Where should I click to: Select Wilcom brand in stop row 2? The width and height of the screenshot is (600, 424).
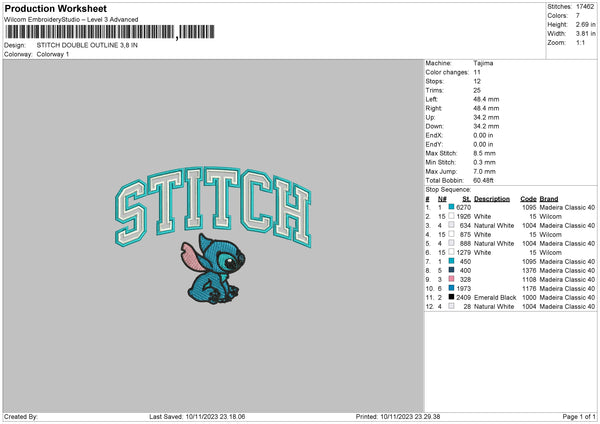coord(551,216)
